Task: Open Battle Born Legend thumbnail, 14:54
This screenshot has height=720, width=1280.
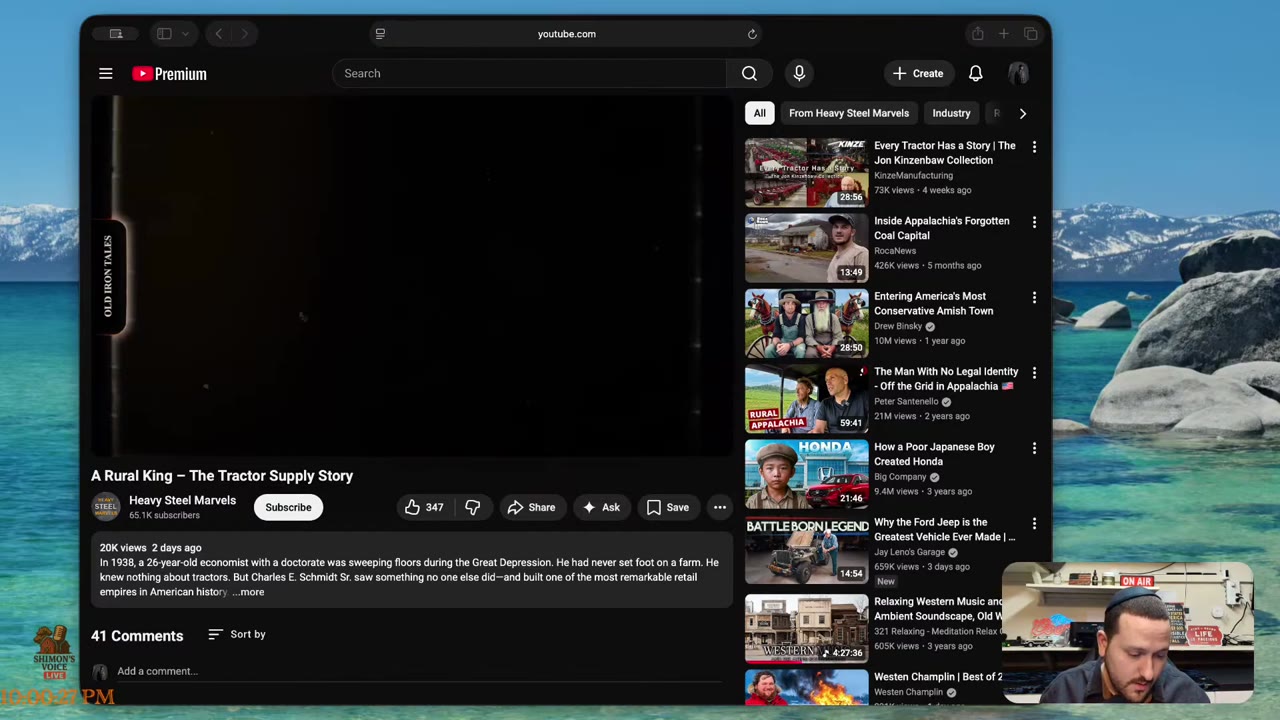Action: coord(807,549)
